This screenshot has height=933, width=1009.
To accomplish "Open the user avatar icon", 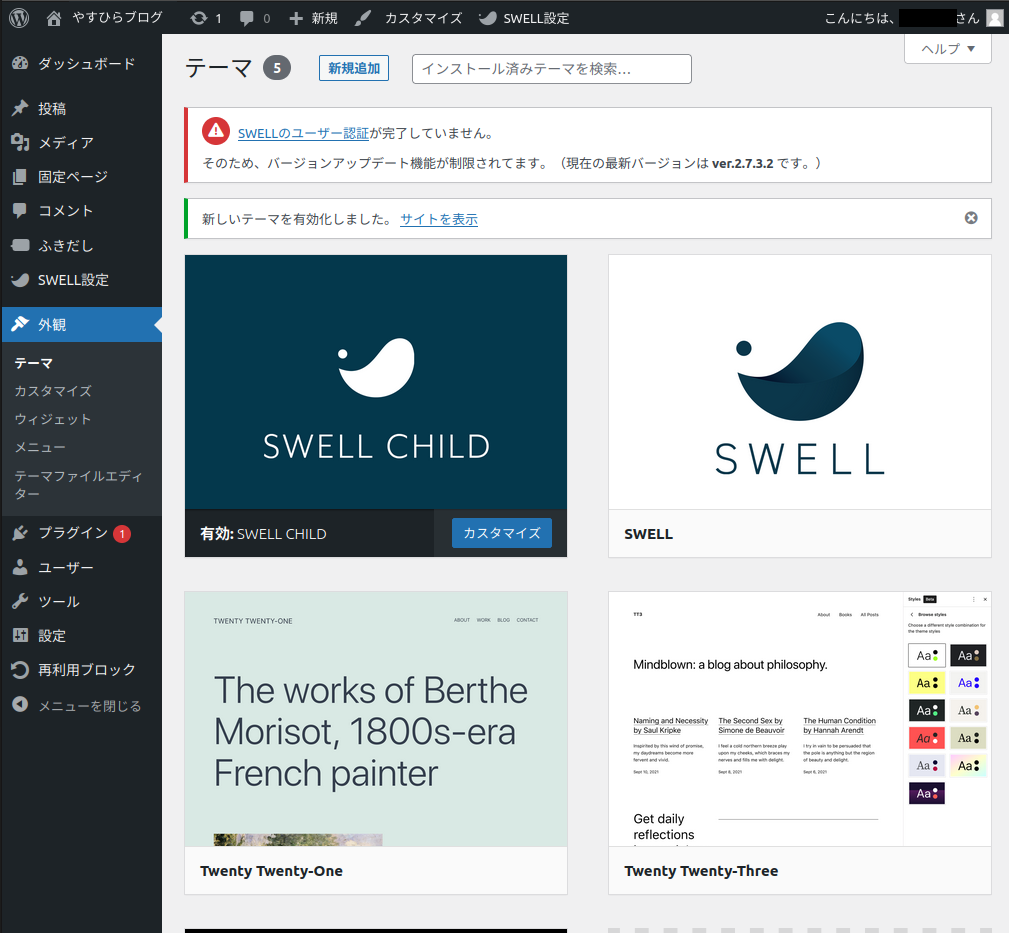I will point(995,18).
